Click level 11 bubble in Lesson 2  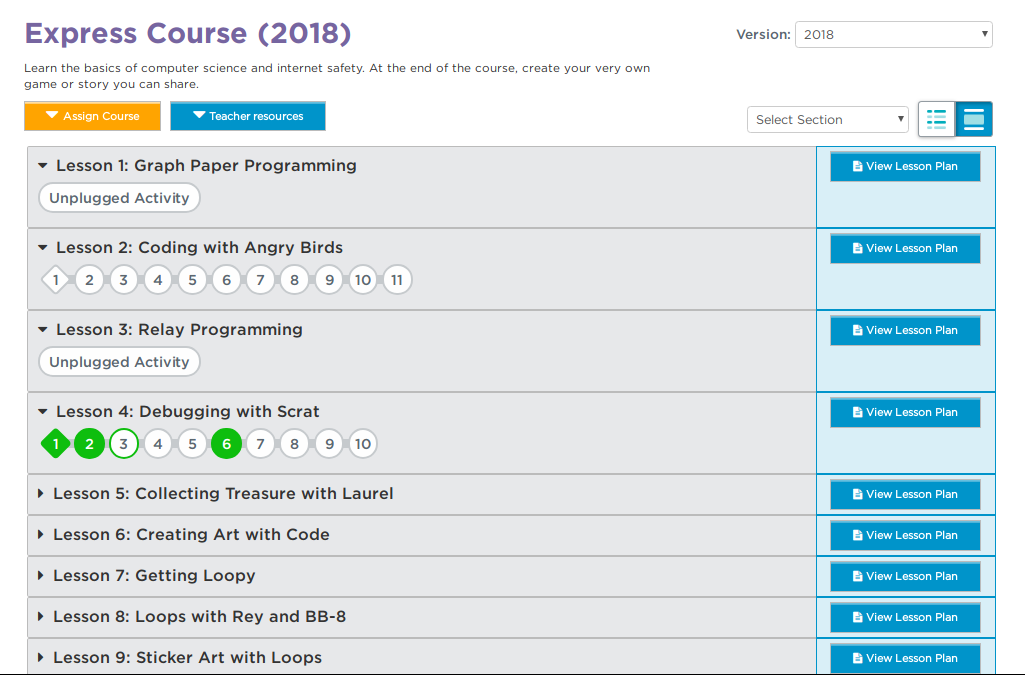point(397,280)
